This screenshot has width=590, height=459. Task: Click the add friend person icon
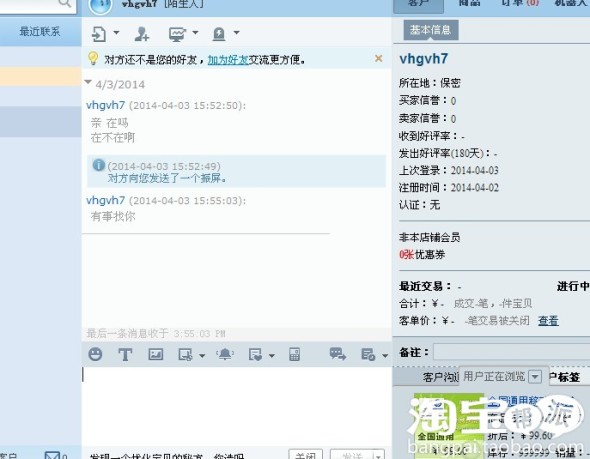142,34
